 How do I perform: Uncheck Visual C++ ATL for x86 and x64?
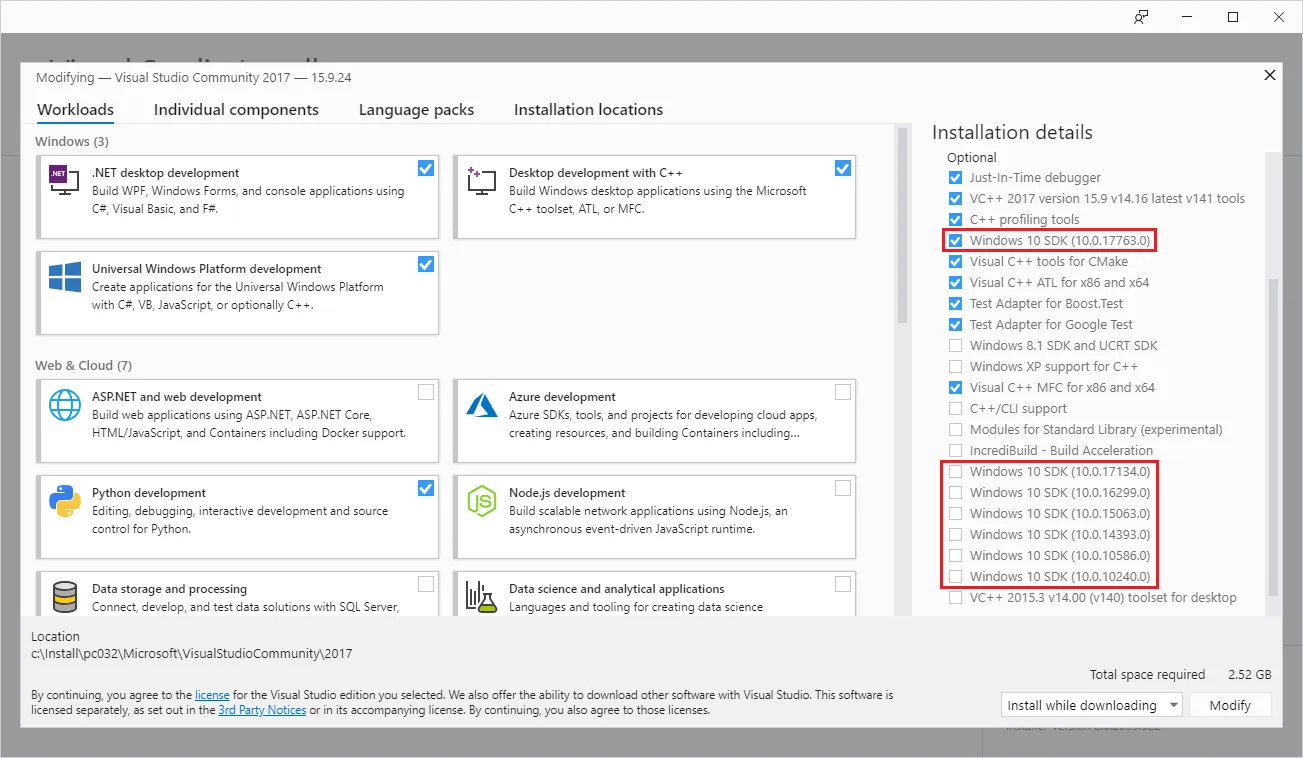[955, 283]
